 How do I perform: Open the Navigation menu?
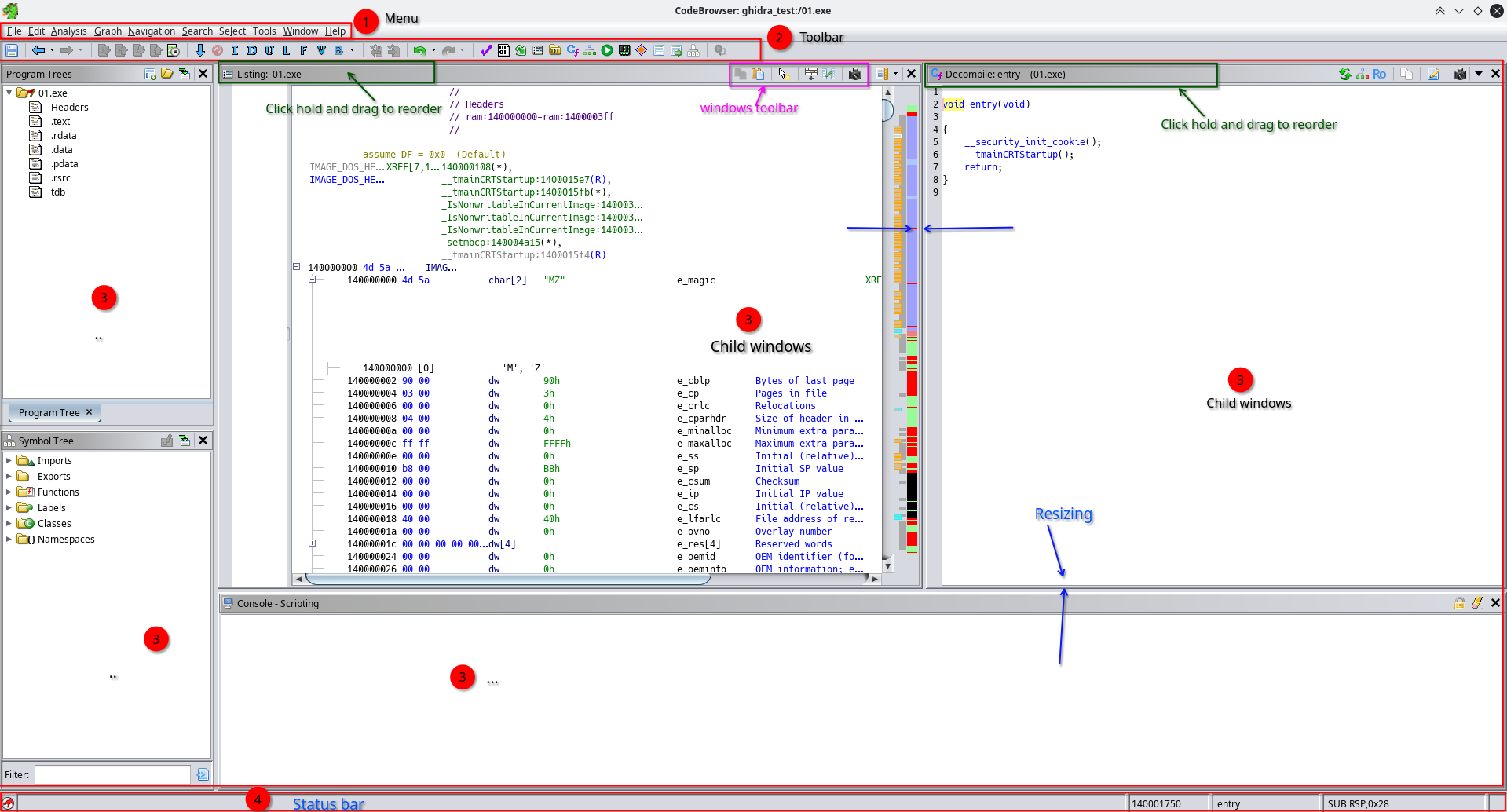(x=152, y=31)
